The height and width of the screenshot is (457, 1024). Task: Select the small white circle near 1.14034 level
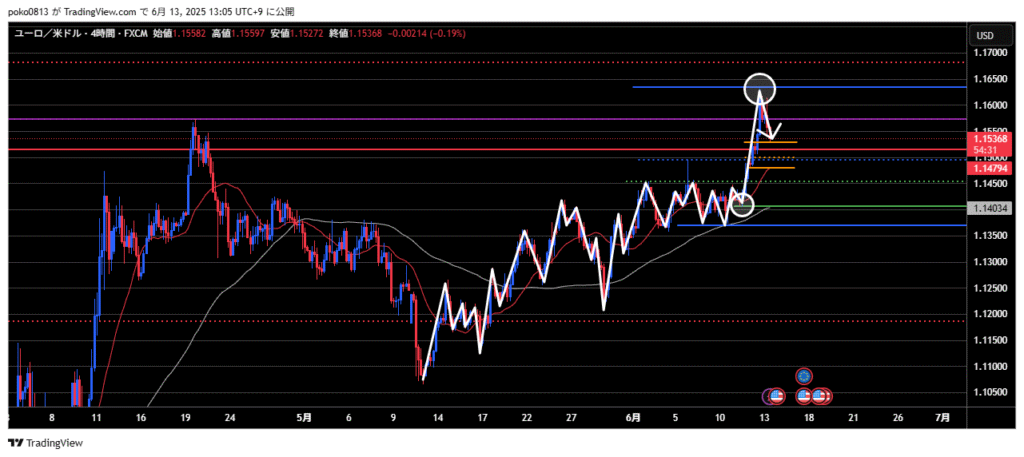[741, 205]
